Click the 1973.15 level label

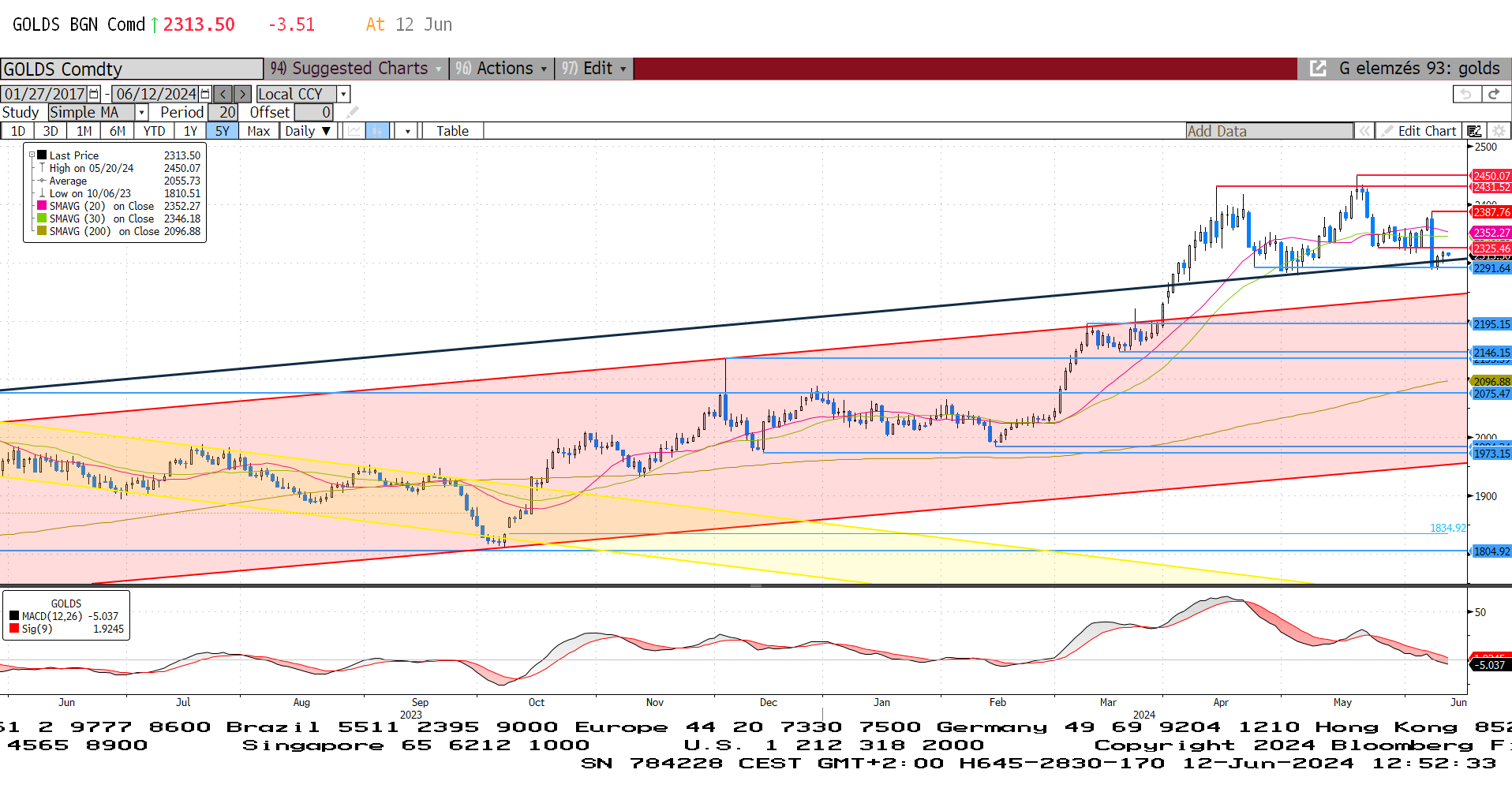1491,453
